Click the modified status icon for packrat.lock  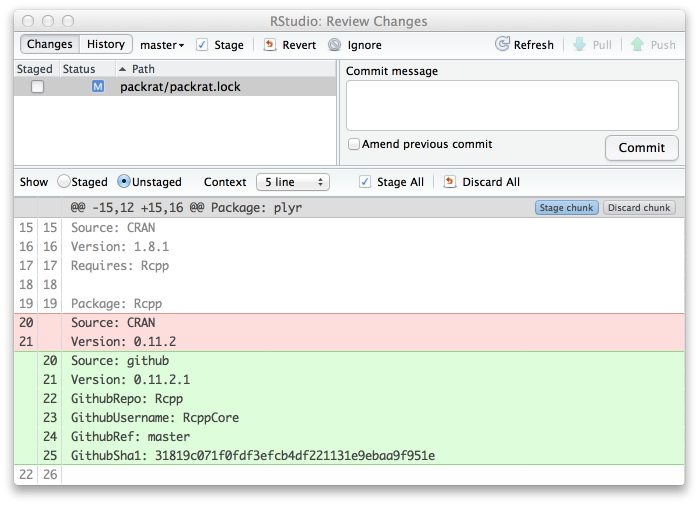tap(98, 87)
